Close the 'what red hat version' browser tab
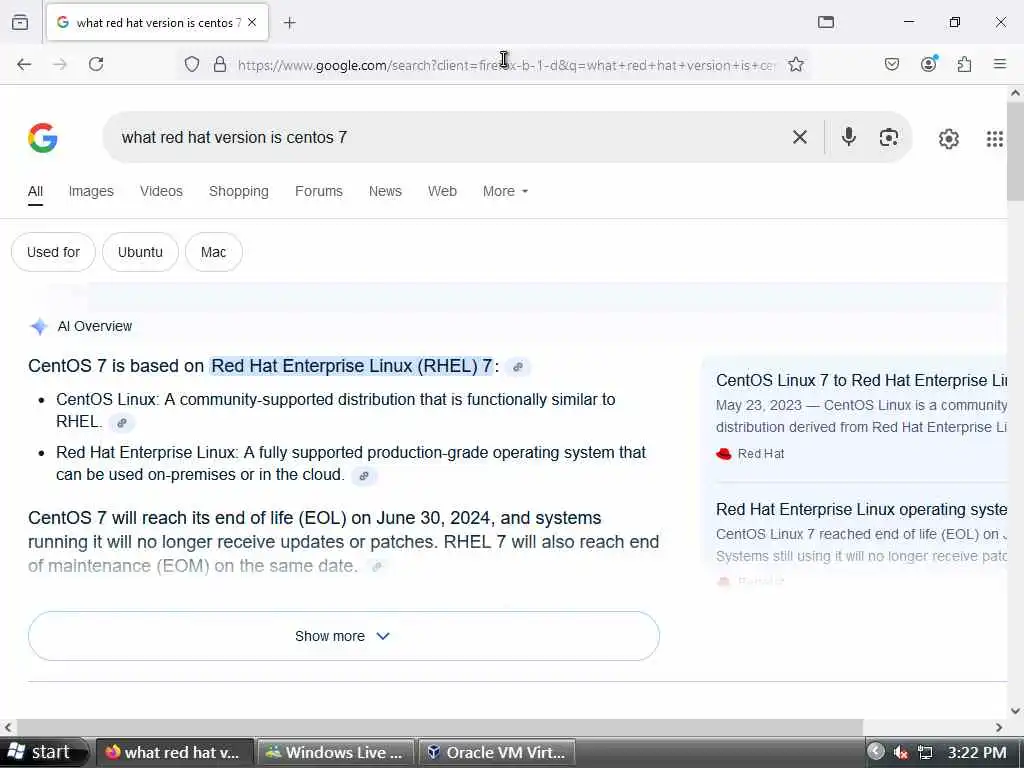1024x768 pixels. coord(252,22)
